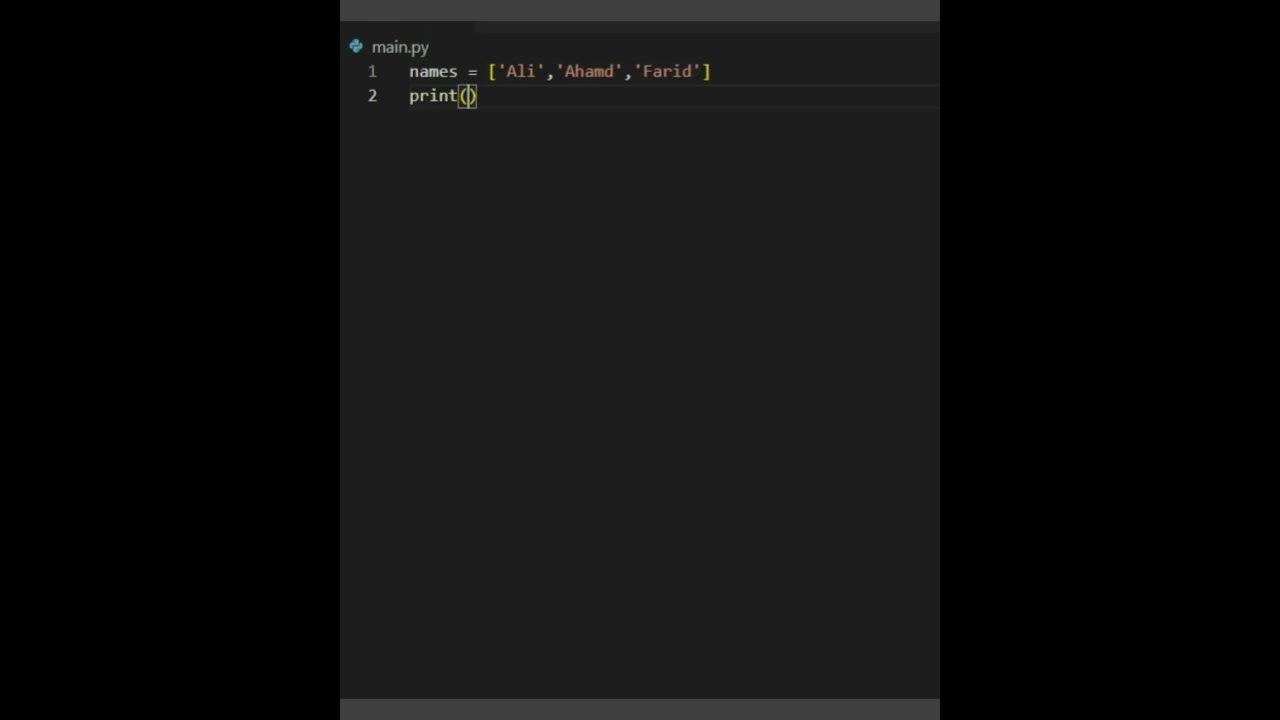The height and width of the screenshot is (720, 1280).
Task: Select the main.py file label
Action: 400,47
